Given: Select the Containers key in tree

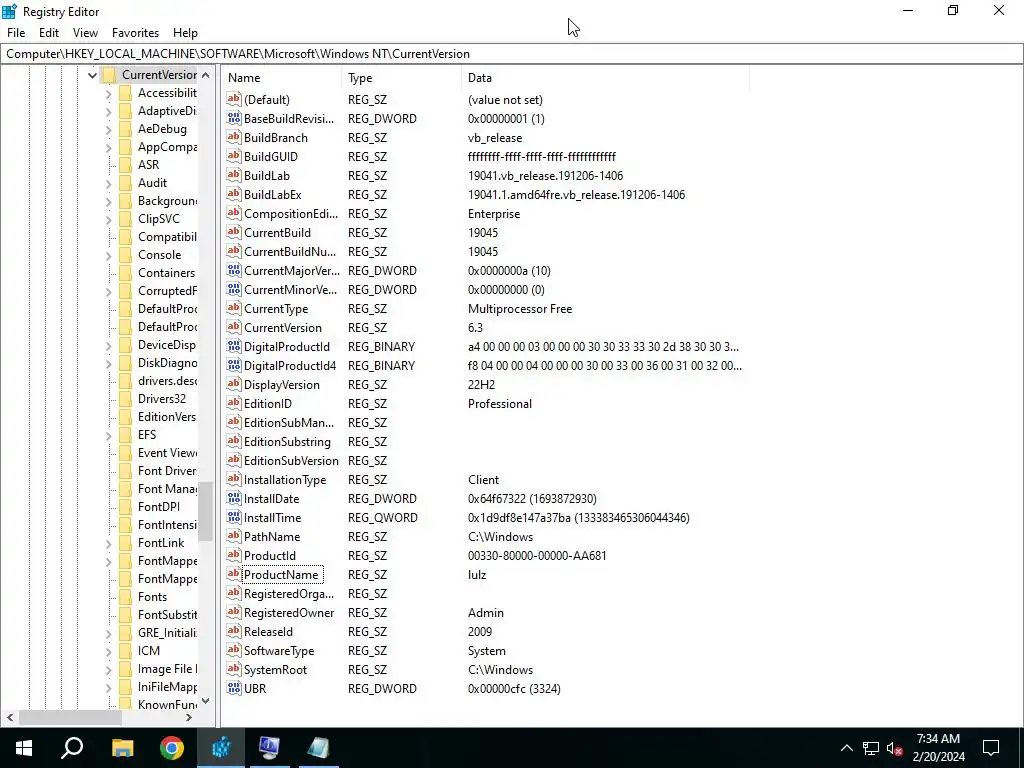Looking at the screenshot, I should (166, 273).
